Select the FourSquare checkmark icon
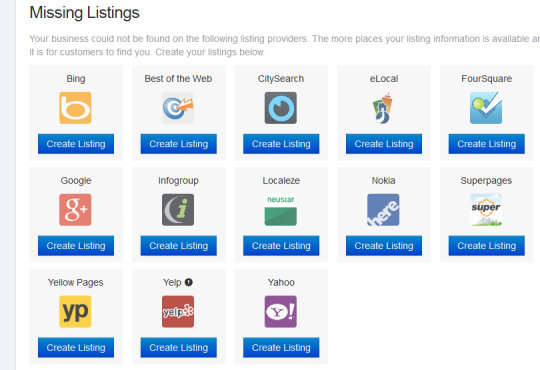540x370 pixels. click(x=486, y=108)
